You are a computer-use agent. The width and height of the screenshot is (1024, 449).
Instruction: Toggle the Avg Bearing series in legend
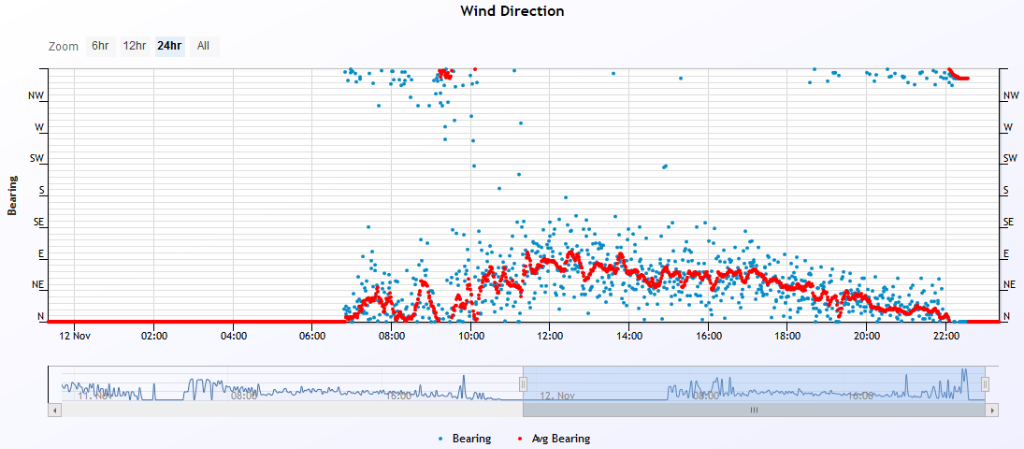coord(553,439)
